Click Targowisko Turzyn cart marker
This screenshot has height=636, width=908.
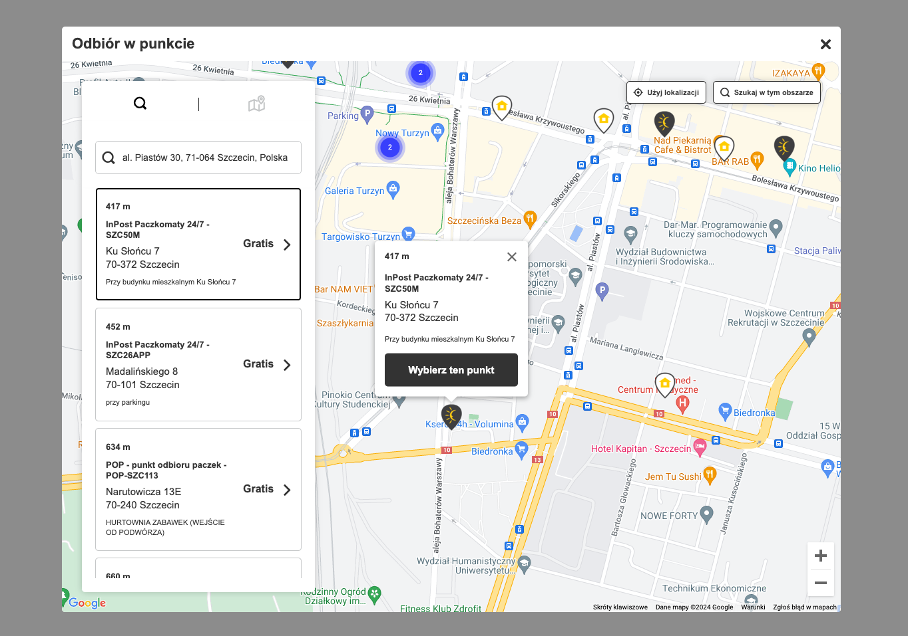click(408, 234)
